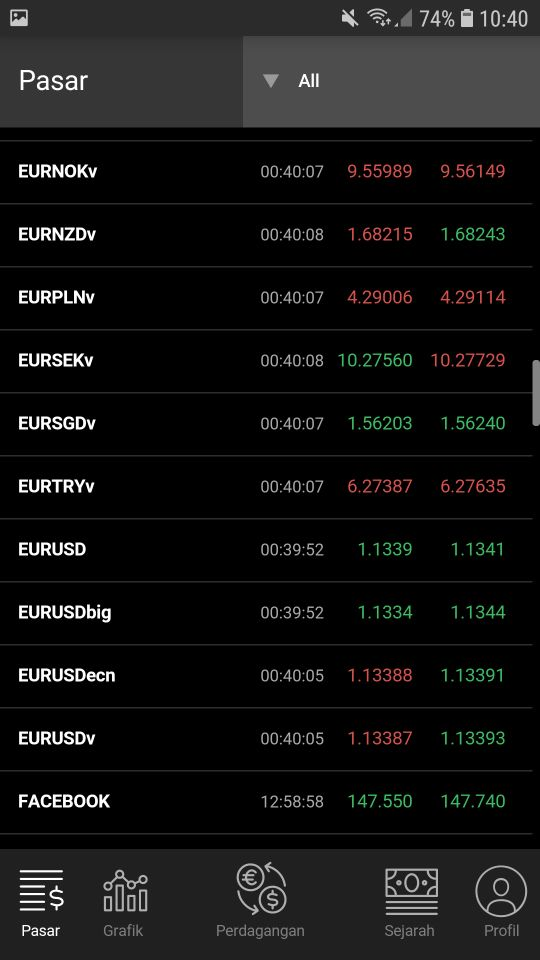Switch to the Grafik tab label
Image resolution: width=540 pixels, height=960 pixels.
(x=123, y=931)
